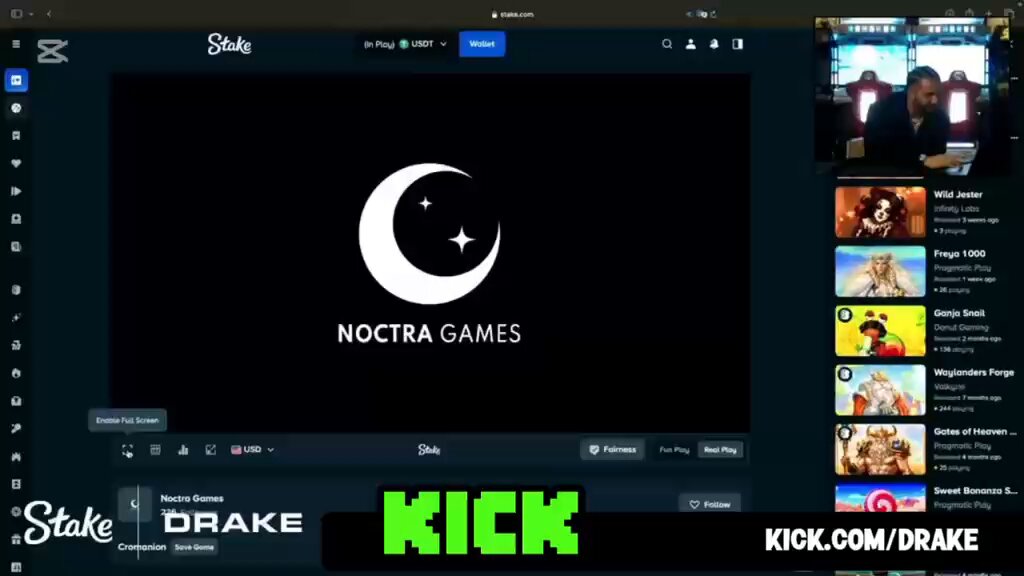Open the Wild Jester game thumbnail
The image size is (1024, 576).
[880, 212]
